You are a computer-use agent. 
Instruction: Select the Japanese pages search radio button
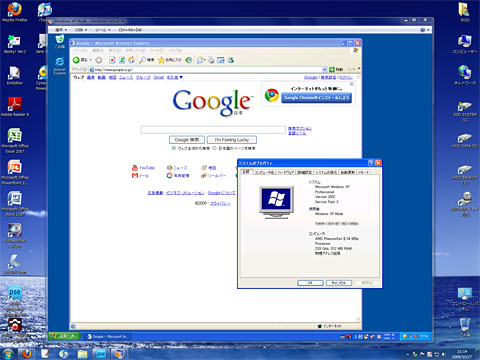coord(215,148)
